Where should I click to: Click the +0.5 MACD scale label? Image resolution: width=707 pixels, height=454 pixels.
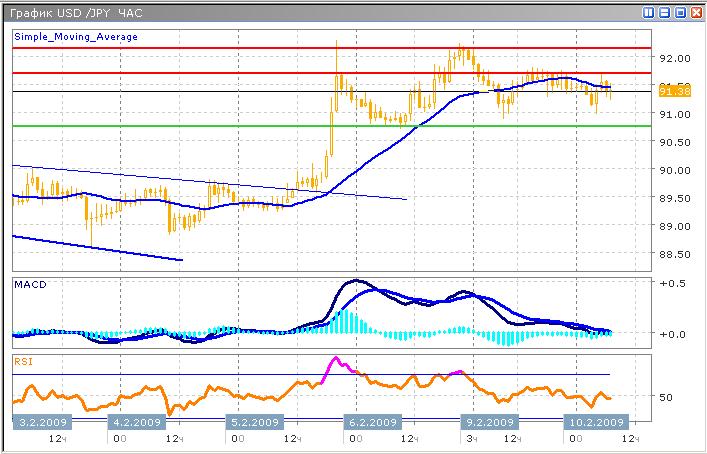coord(672,284)
